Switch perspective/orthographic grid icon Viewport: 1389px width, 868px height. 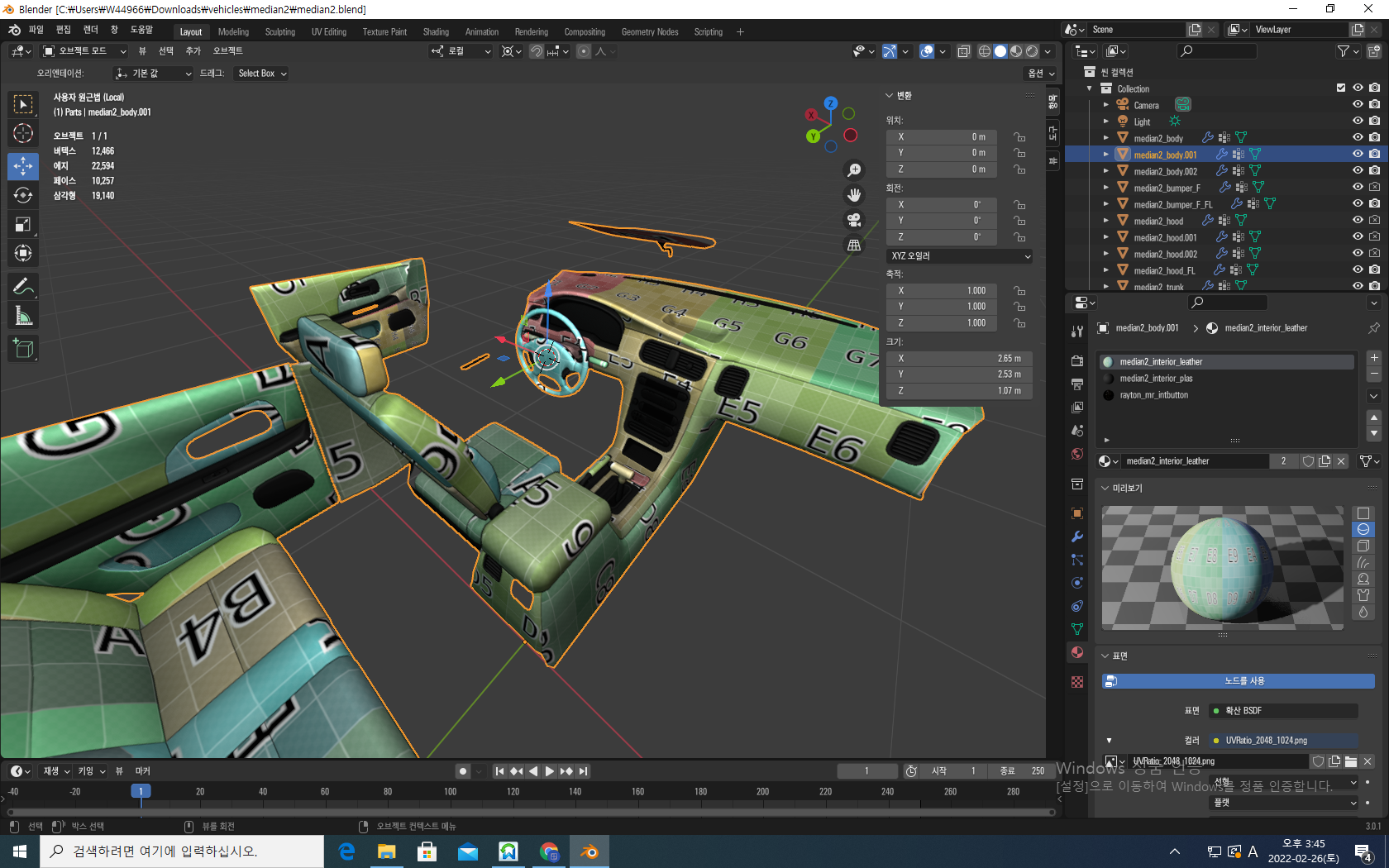point(854,245)
